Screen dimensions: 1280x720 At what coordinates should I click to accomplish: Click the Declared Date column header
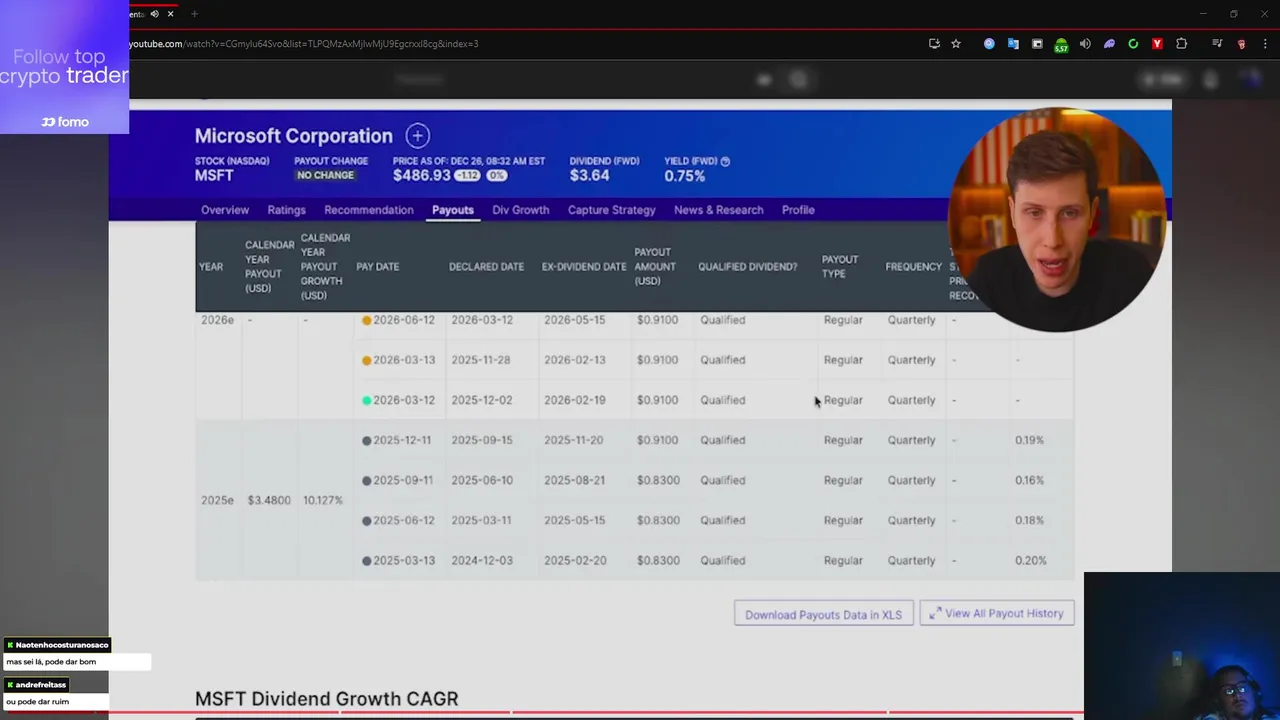[x=486, y=267]
